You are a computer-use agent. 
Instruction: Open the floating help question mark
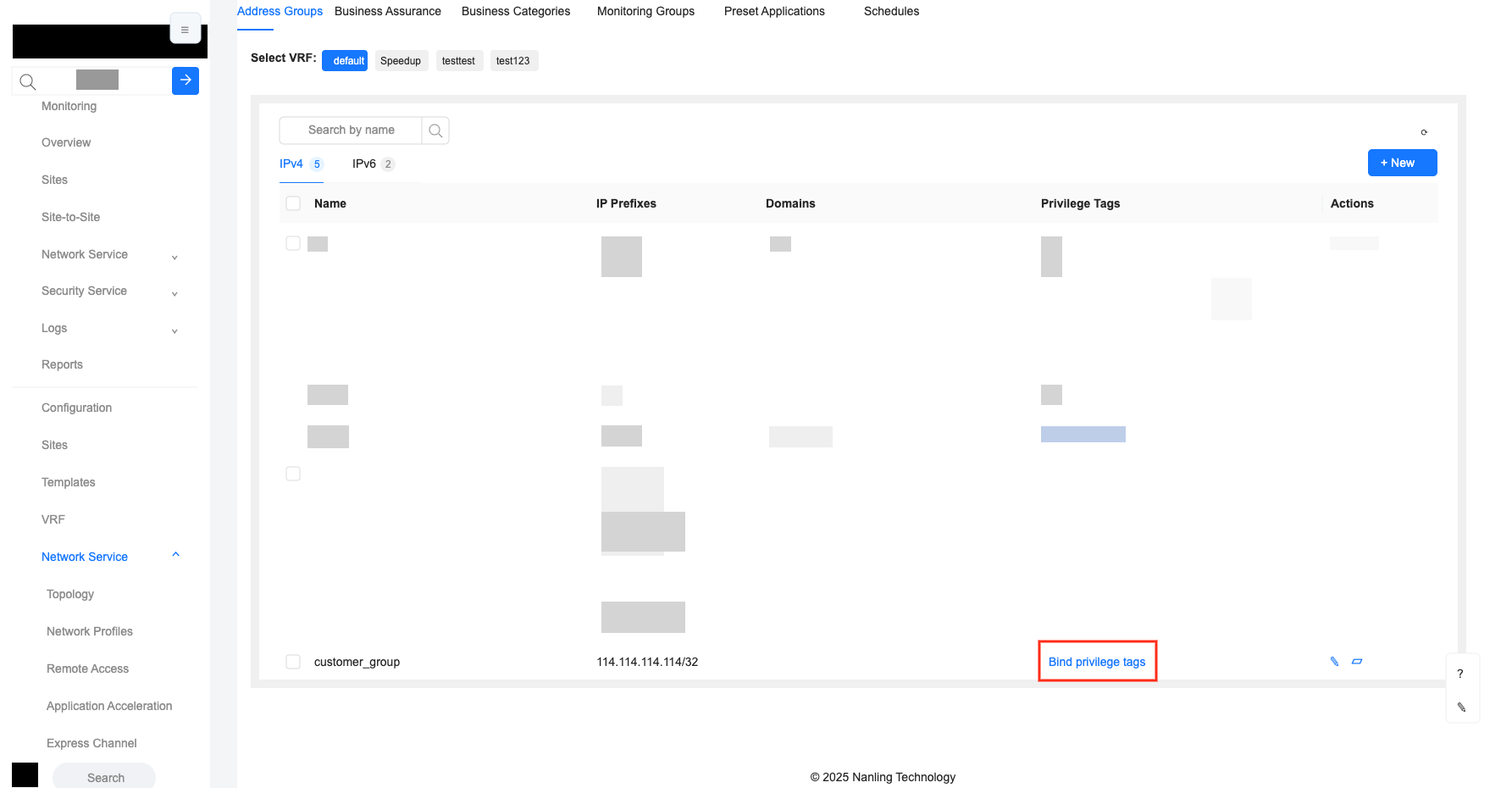(x=1460, y=674)
